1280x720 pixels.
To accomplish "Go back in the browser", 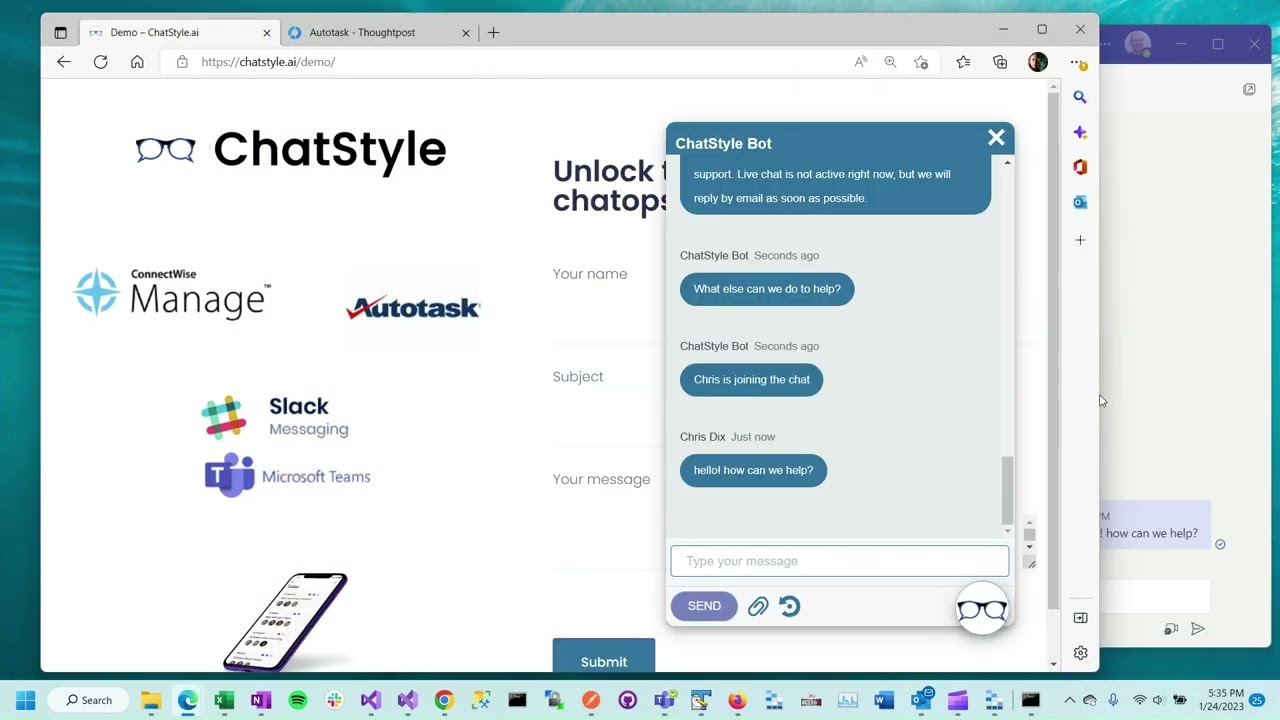I will click(64, 62).
